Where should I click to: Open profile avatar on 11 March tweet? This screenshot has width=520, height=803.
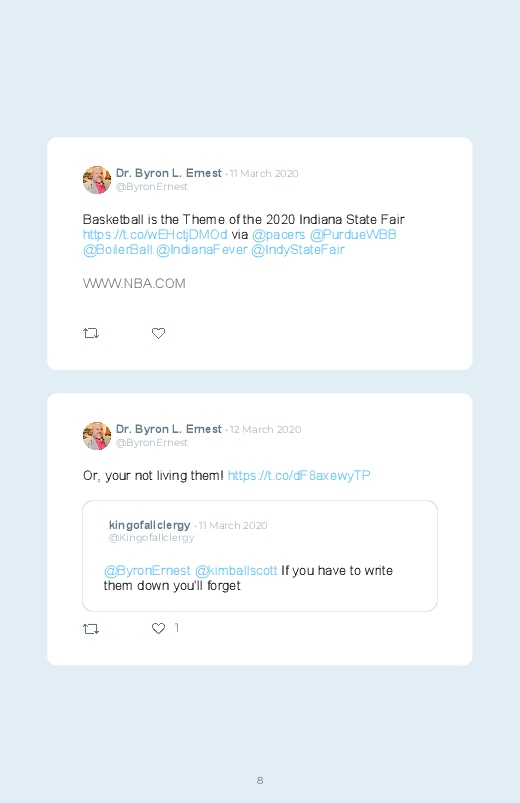[97, 180]
